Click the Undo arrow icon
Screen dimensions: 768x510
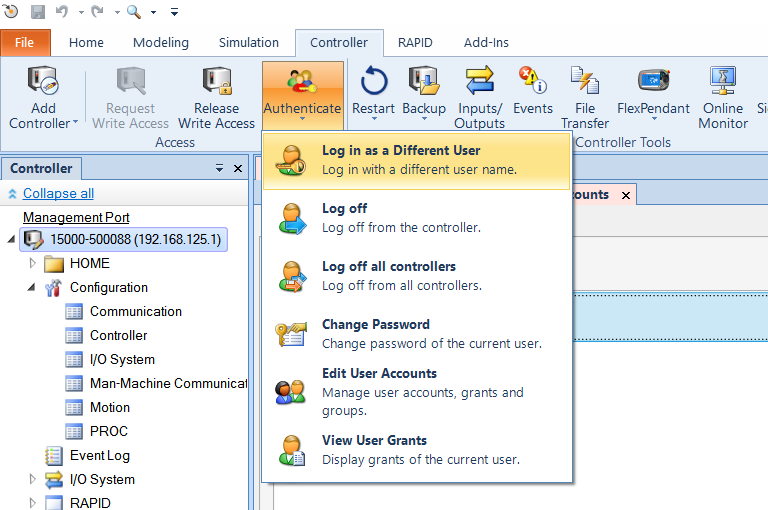click(x=62, y=11)
